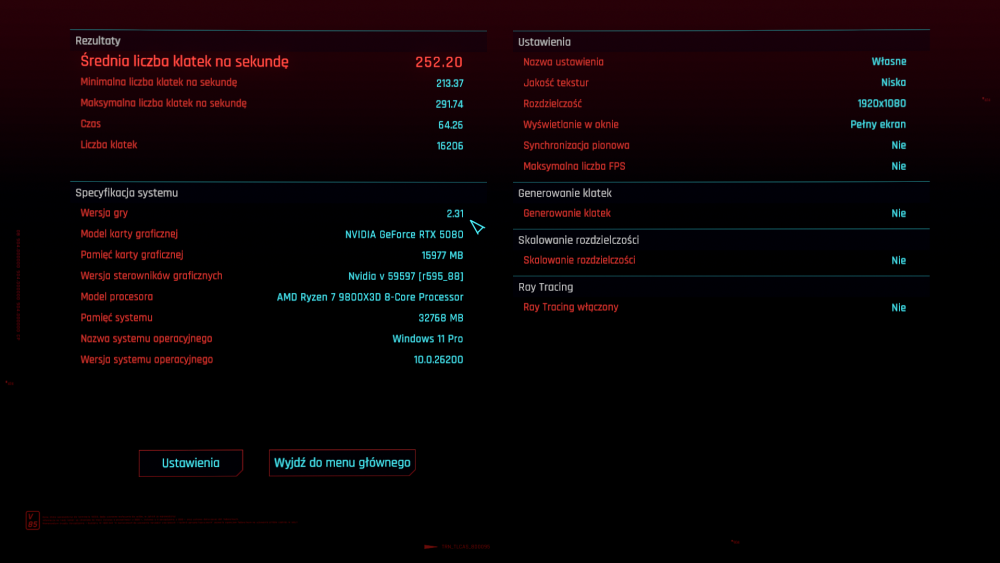Click the Ustawienia section header on the right
Viewport: 1000px width, 563px height.
pos(544,42)
